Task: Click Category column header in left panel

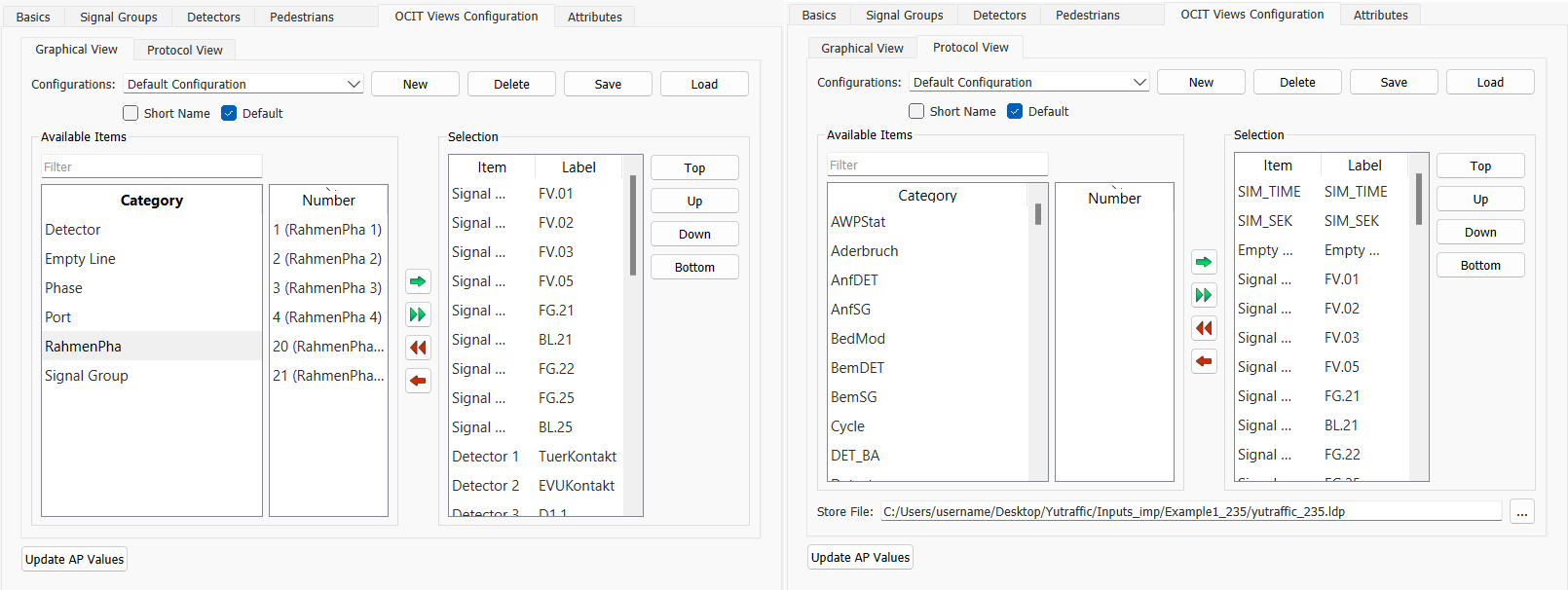Action: (x=152, y=201)
